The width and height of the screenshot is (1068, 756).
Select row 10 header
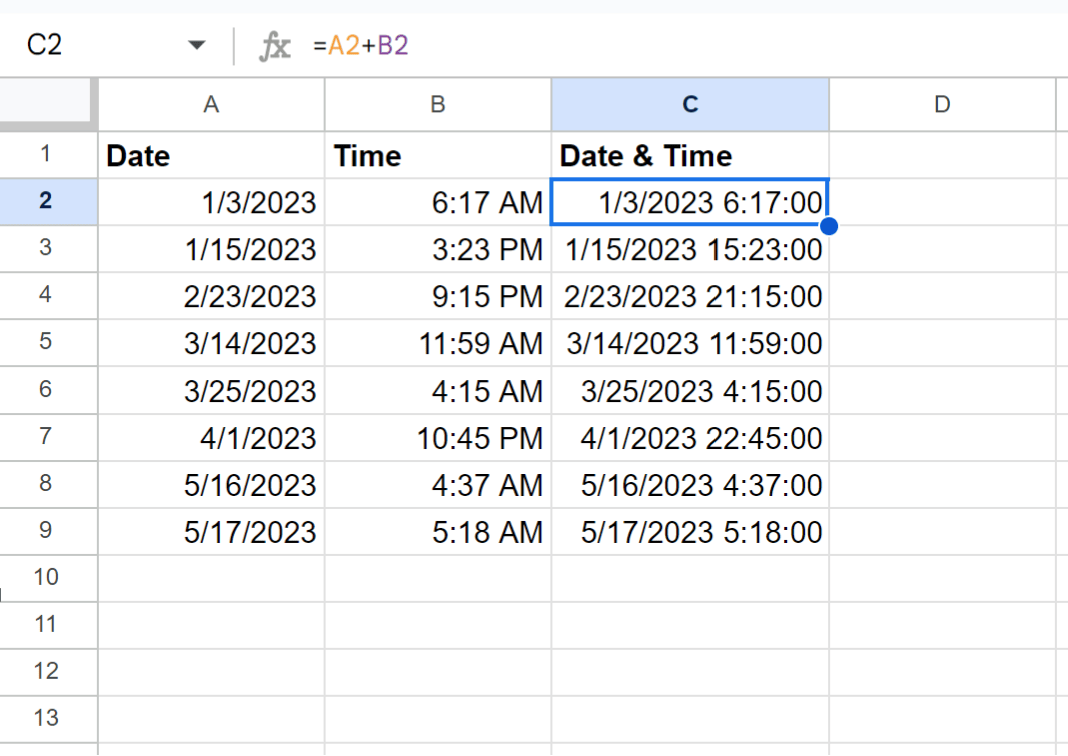46,578
